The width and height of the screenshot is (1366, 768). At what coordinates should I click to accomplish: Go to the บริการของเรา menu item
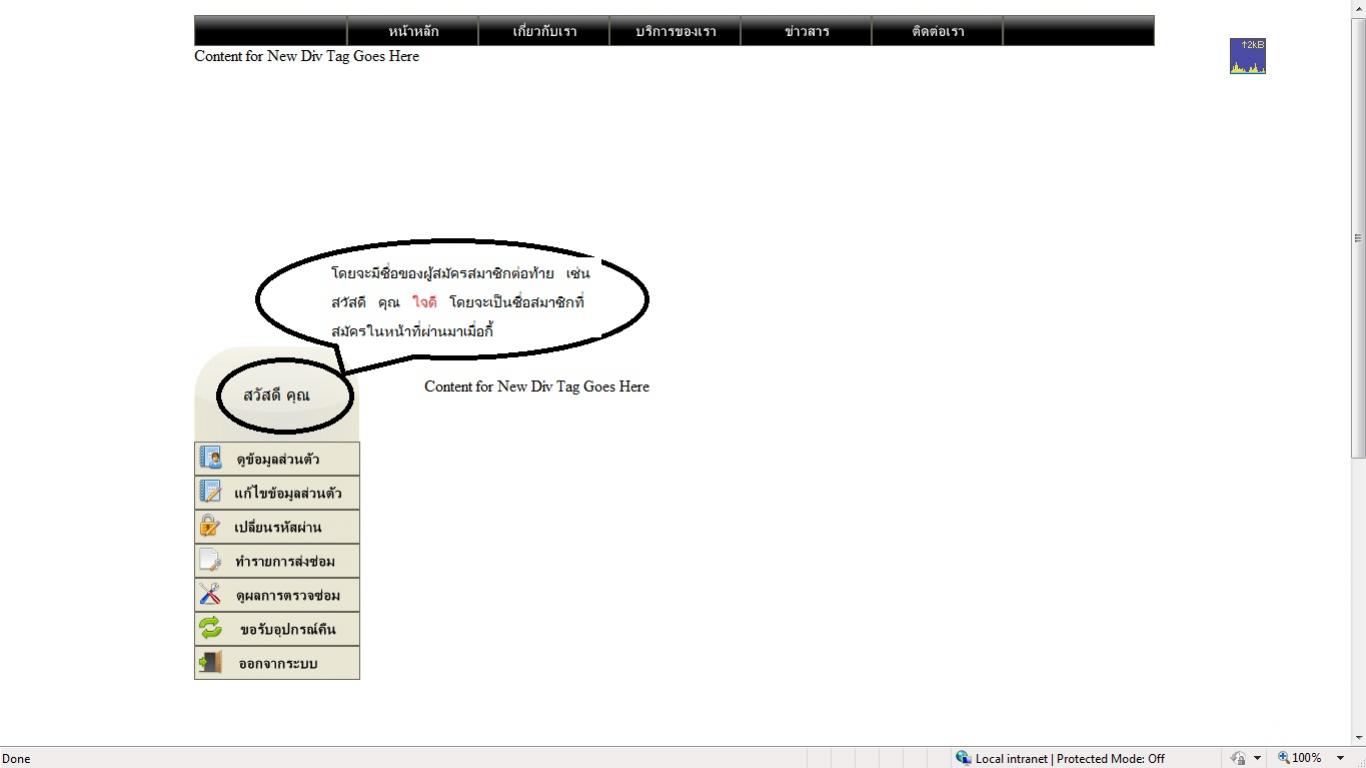click(675, 31)
